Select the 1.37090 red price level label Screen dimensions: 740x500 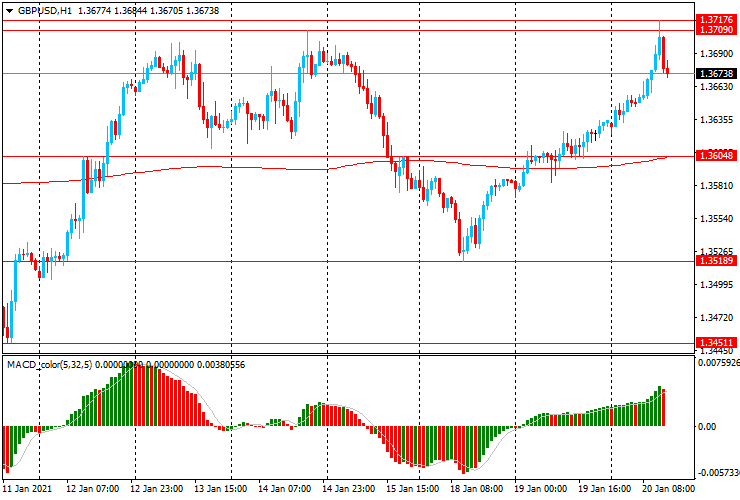pos(716,31)
